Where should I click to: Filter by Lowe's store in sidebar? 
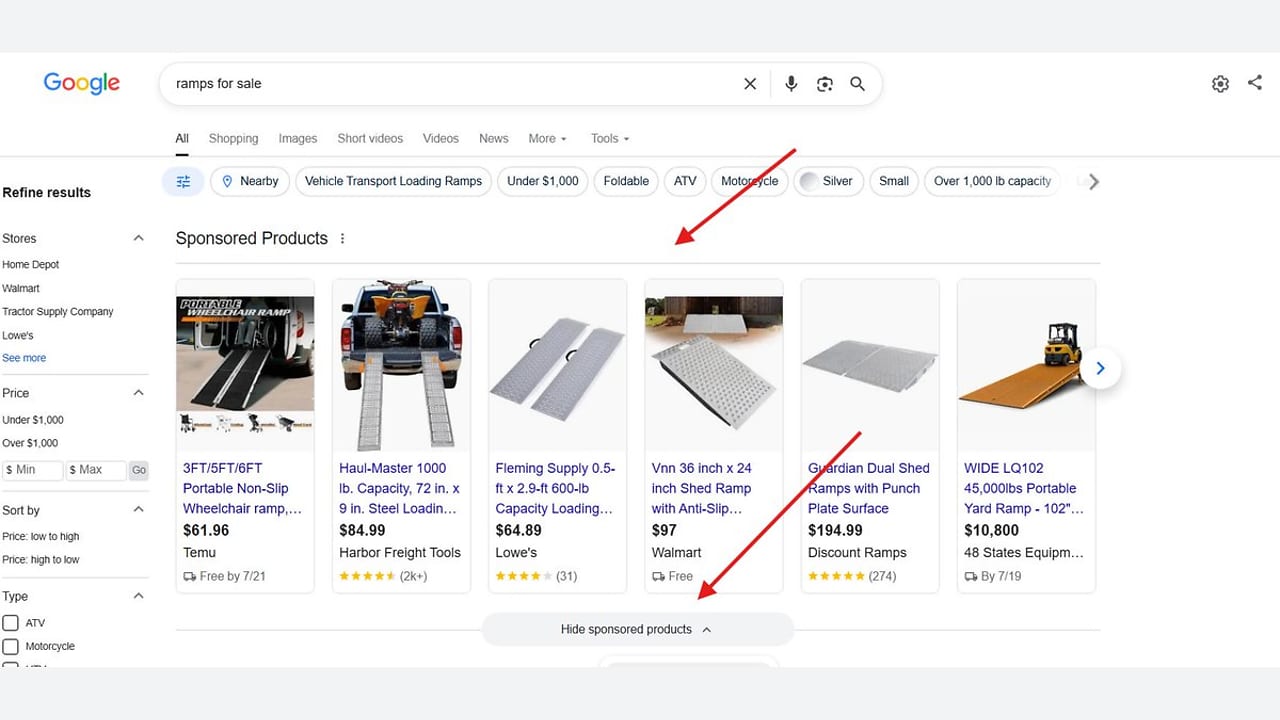tap(18, 336)
